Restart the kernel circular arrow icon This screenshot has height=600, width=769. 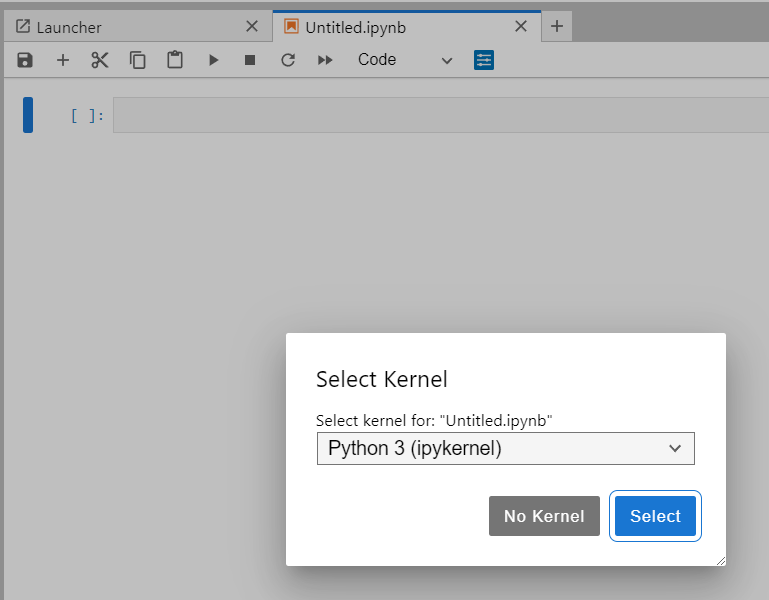(288, 60)
